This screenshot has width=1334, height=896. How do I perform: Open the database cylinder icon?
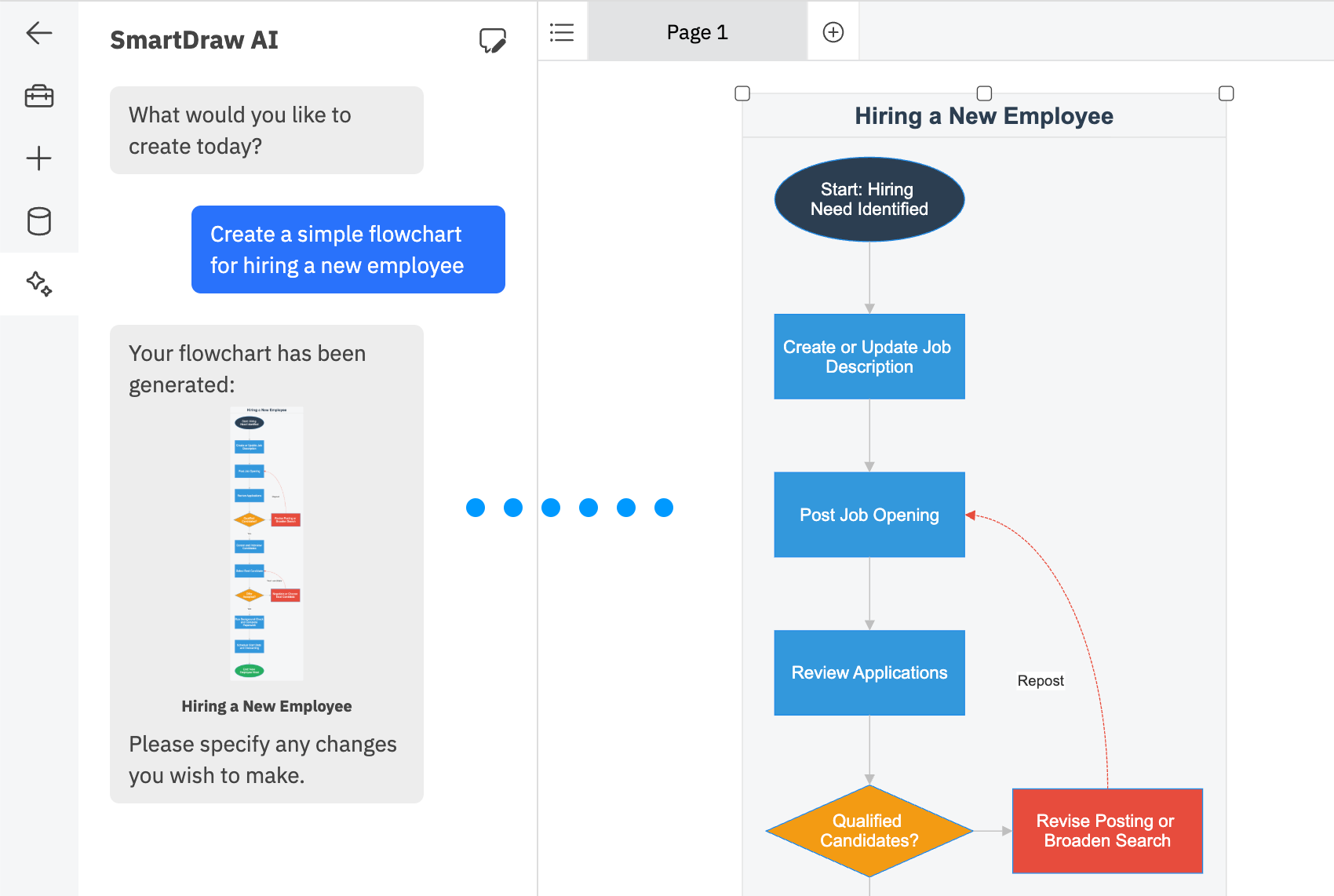pos(38,221)
